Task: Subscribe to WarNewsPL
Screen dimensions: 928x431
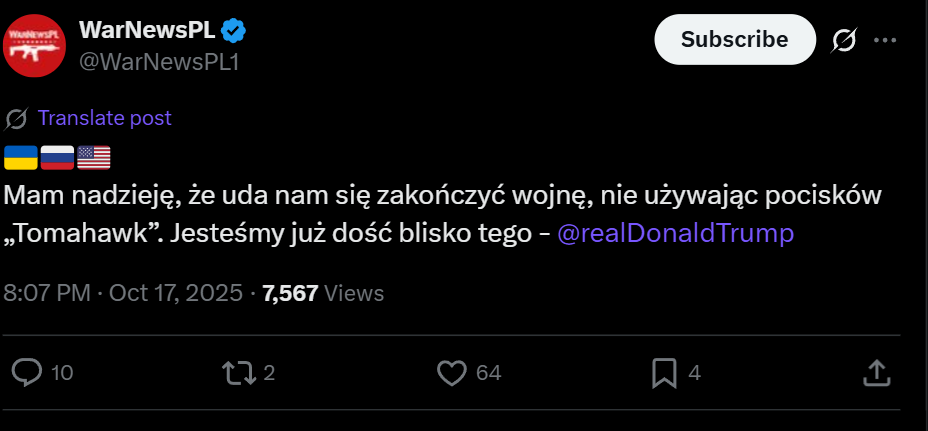Action: [734, 40]
